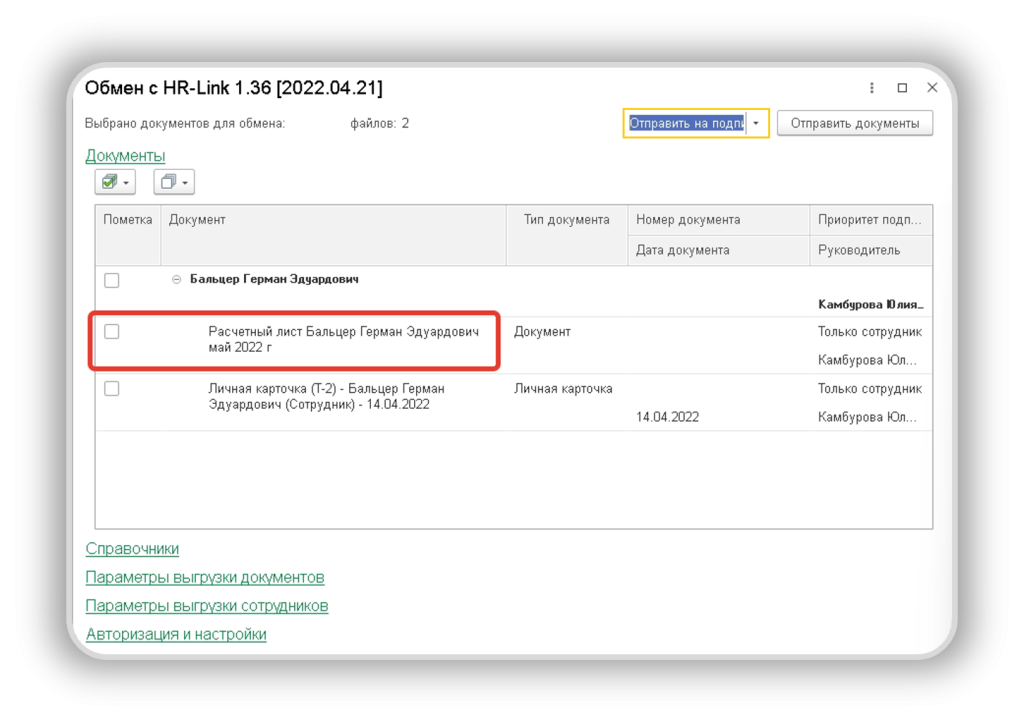
Task: Click into the Отправить на подпись field
Action: click(x=686, y=123)
